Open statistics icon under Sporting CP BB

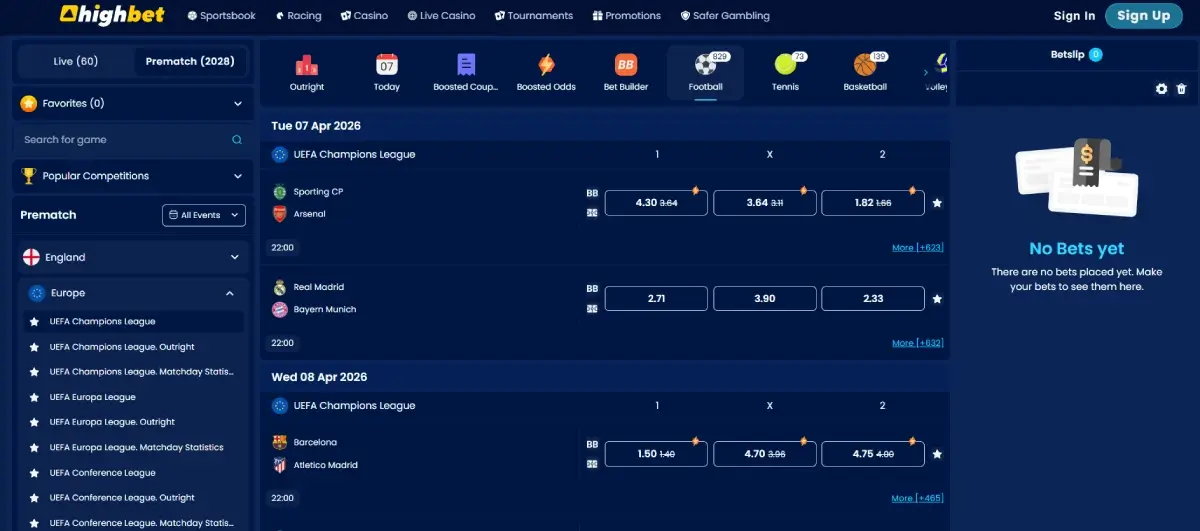coord(592,212)
